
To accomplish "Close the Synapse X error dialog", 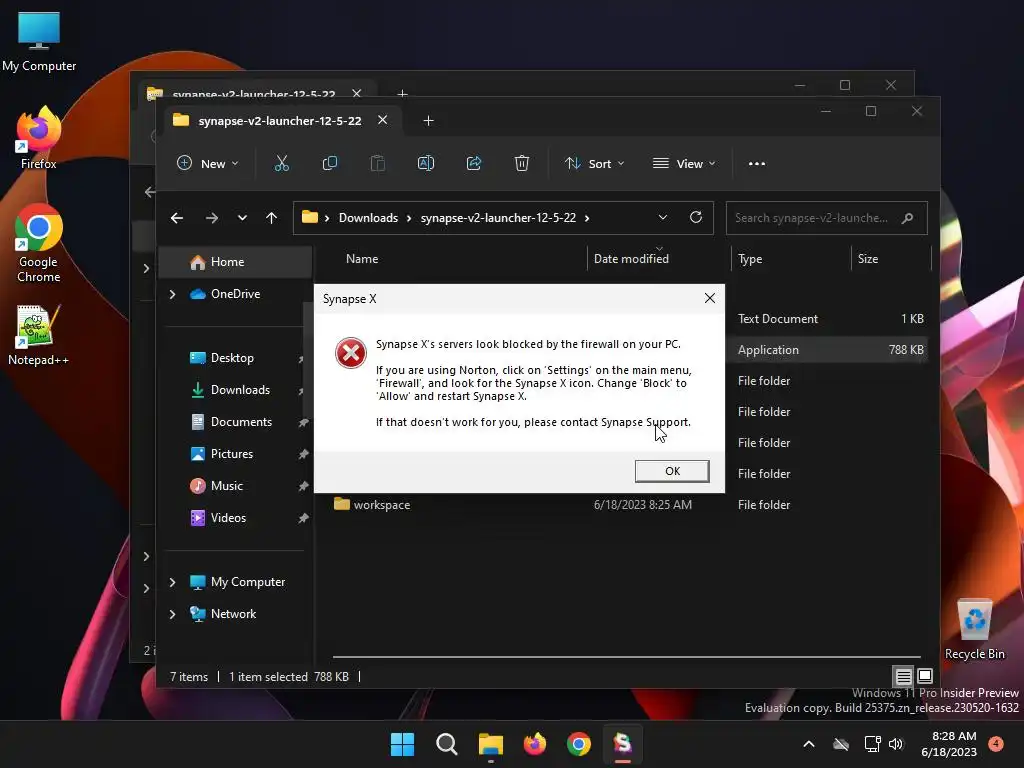I will tap(710, 298).
